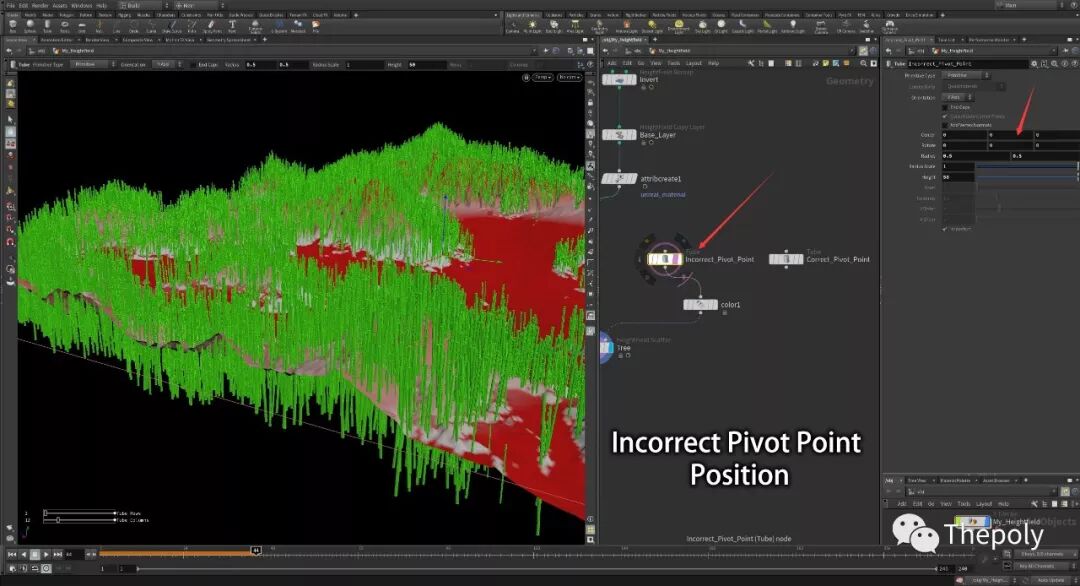The width and height of the screenshot is (1080, 586).
Task: Select the Sphere shelf tool
Action: [x=30, y=26]
